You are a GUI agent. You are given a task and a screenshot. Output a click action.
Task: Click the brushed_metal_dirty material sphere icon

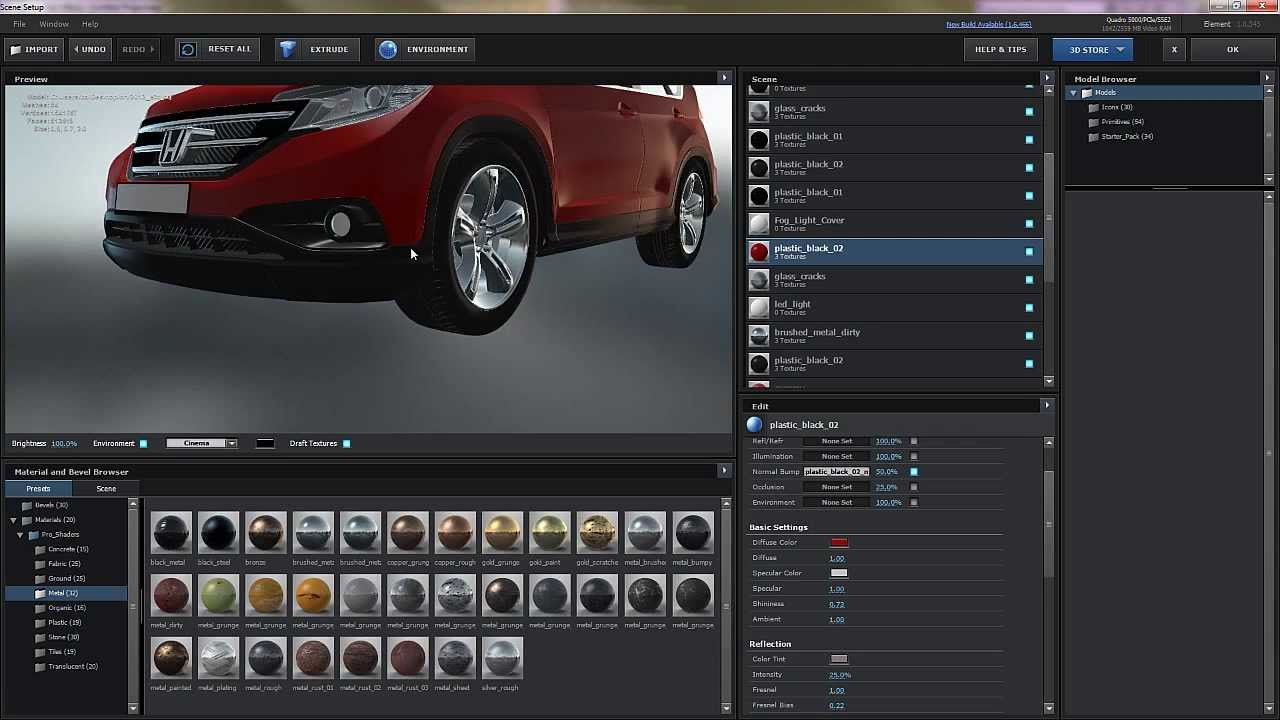759,335
